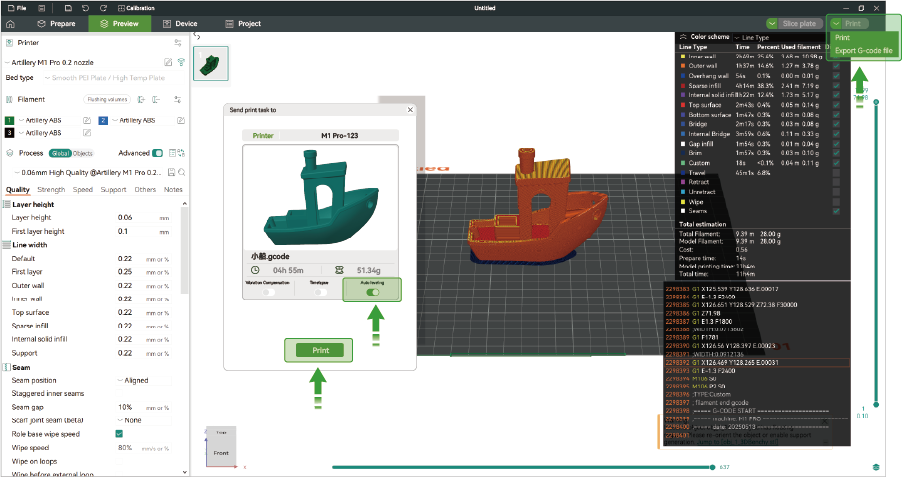Show Travel lines in legend
903x477 pixels.
[836, 173]
